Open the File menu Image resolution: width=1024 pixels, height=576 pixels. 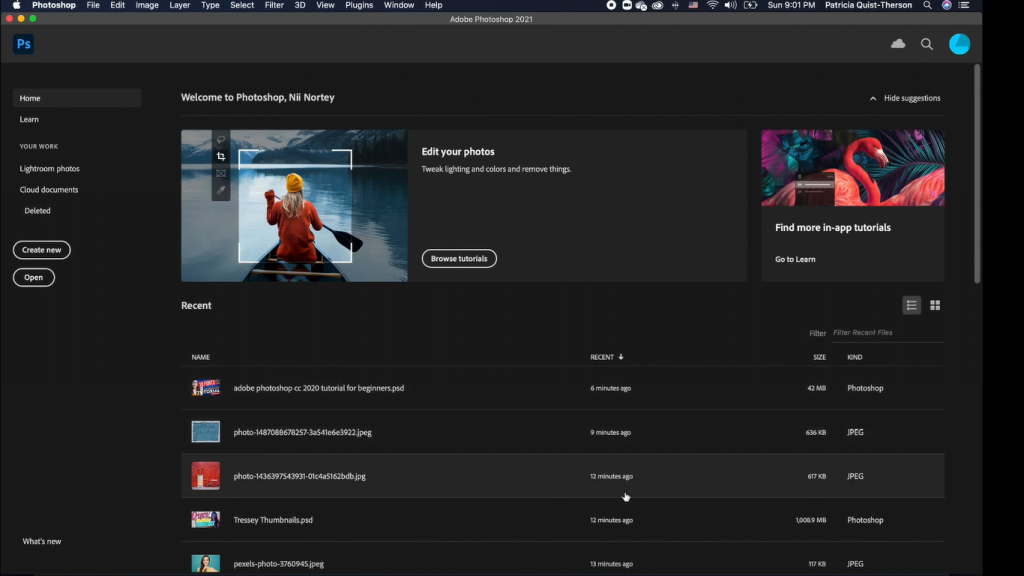click(x=93, y=5)
